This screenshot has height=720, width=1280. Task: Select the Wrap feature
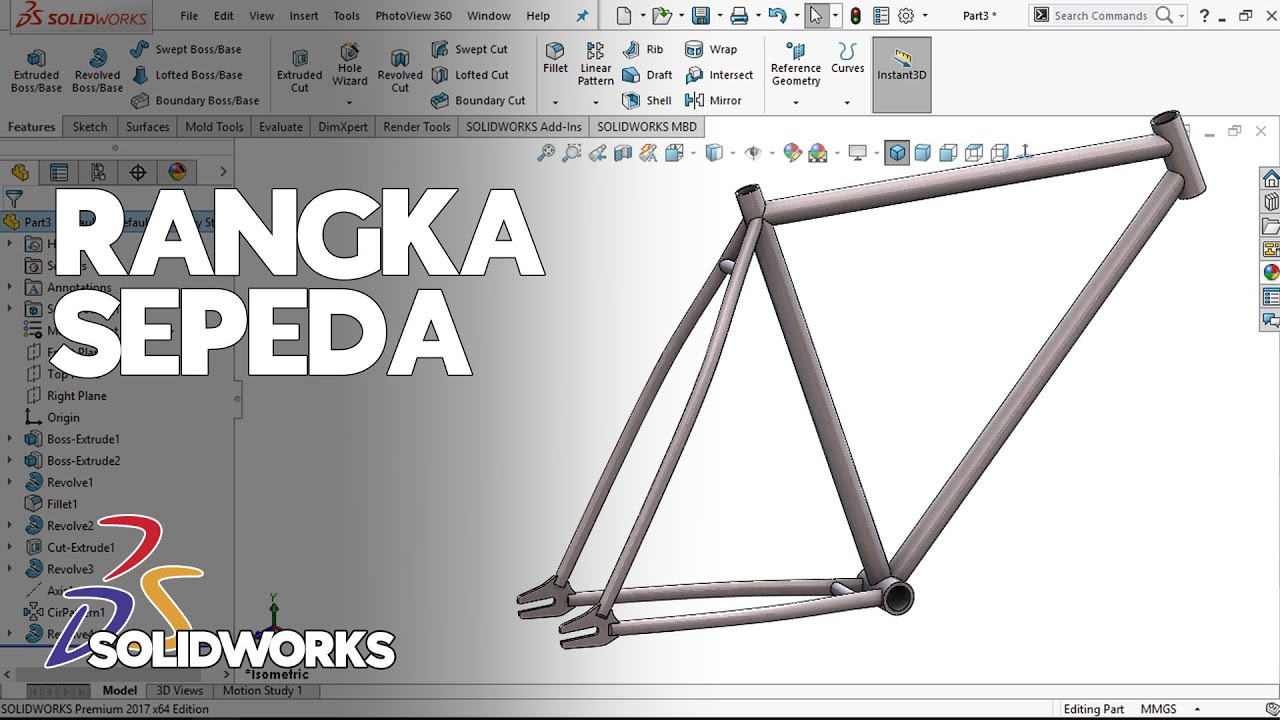click(x=711, y=49)
